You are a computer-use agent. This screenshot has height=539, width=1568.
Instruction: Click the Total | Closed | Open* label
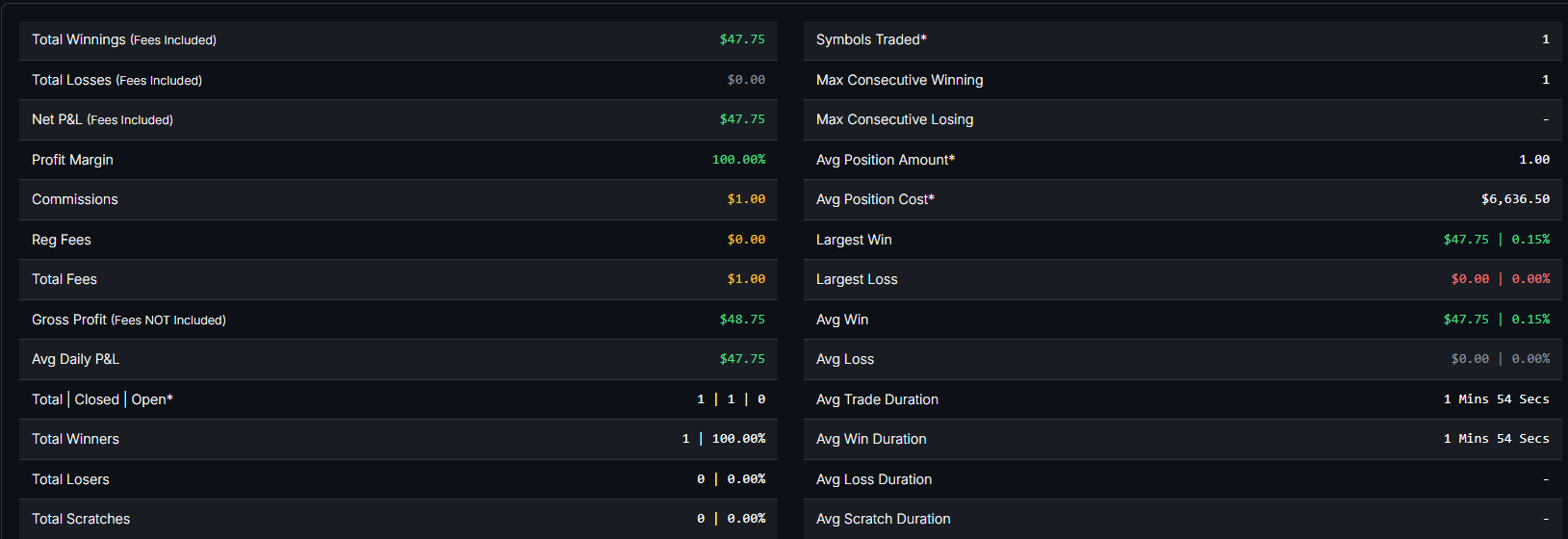(x=102, y=399)
